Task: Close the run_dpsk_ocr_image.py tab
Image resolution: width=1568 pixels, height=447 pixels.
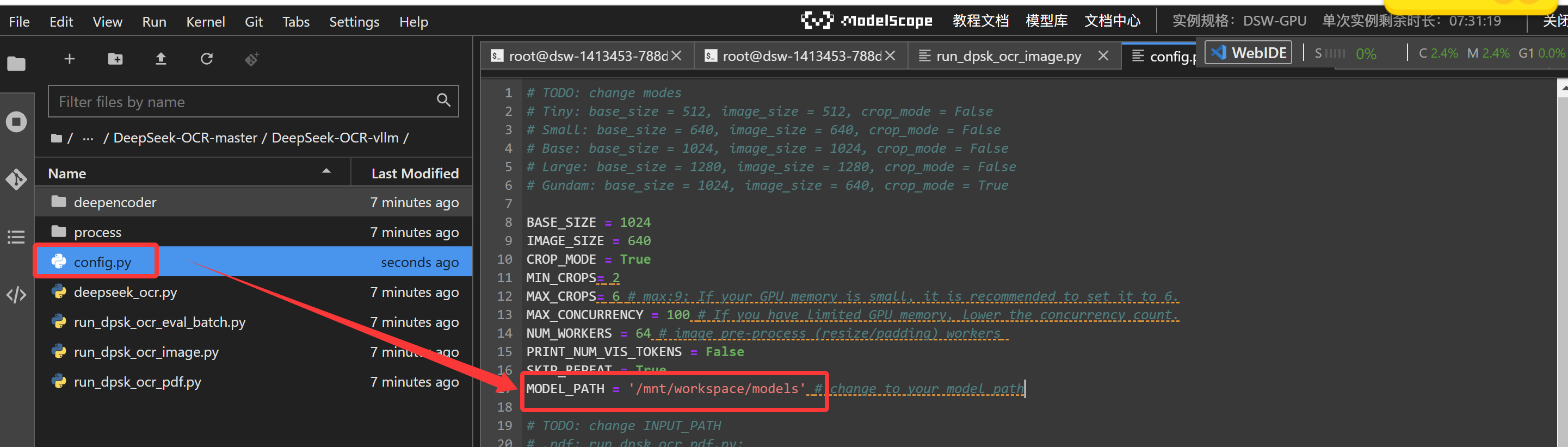Action: click(1103, 56)
